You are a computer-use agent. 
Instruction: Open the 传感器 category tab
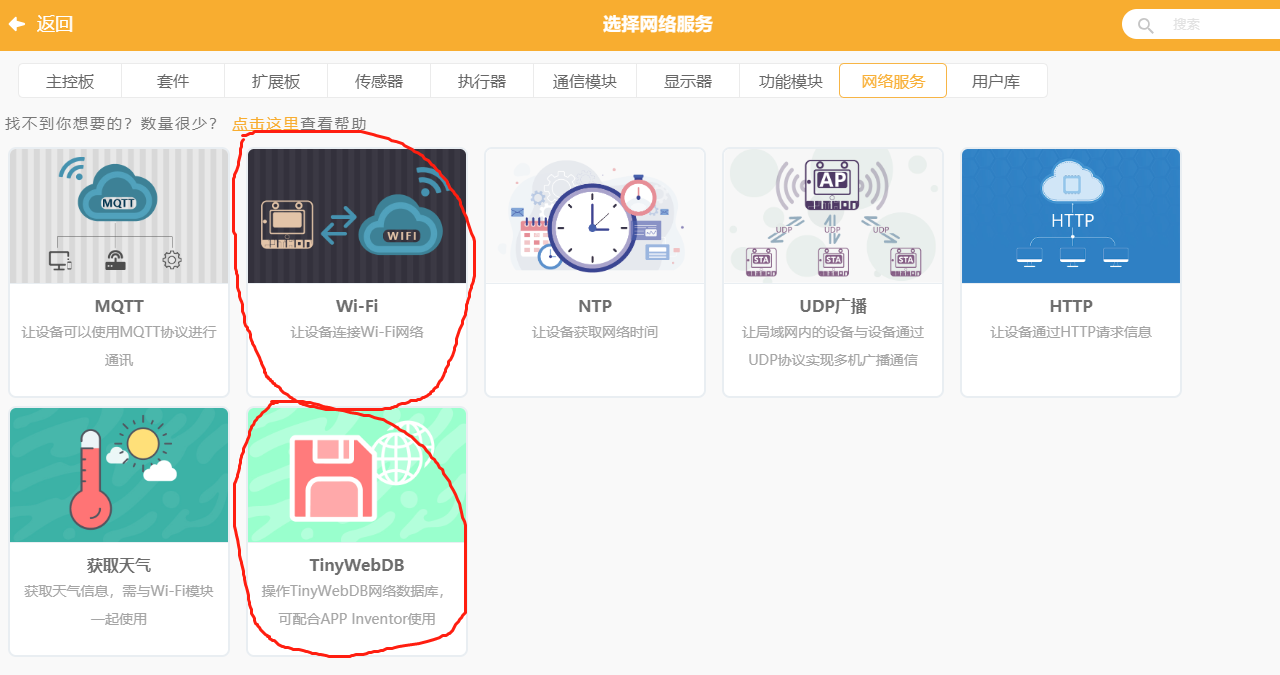(x=379, y=80)
